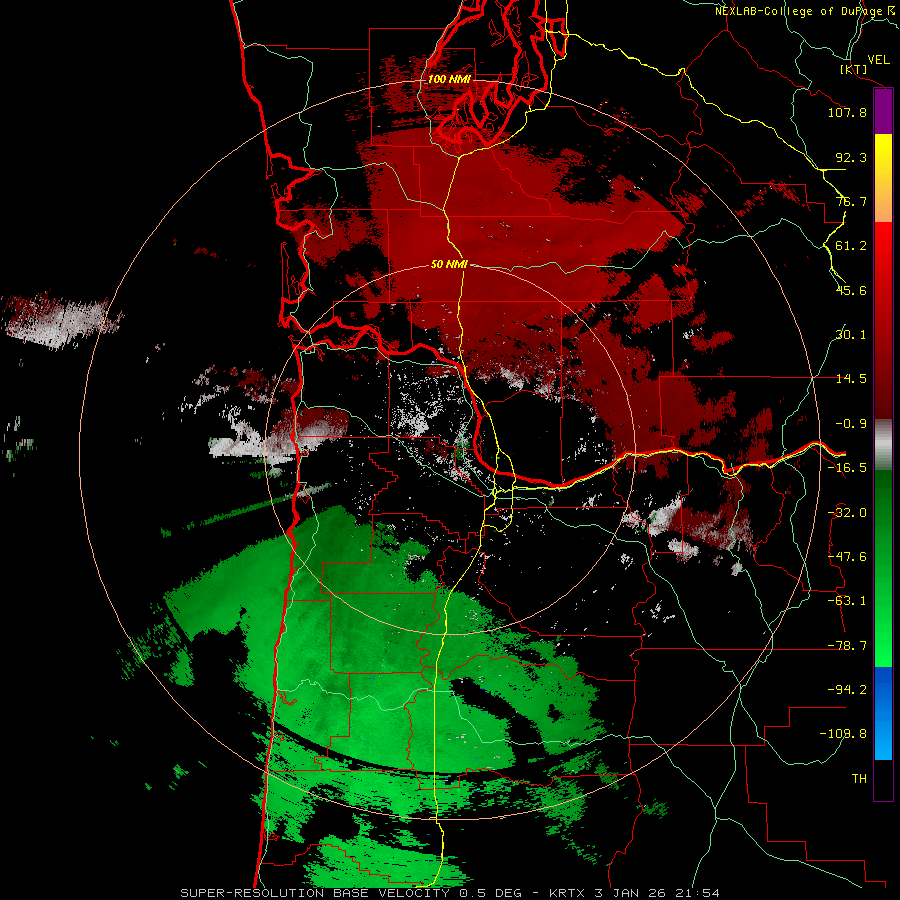The image size is (900, 900).
Task: Click the -0.9 velocity scale value
Action: [x=851, y=424]
